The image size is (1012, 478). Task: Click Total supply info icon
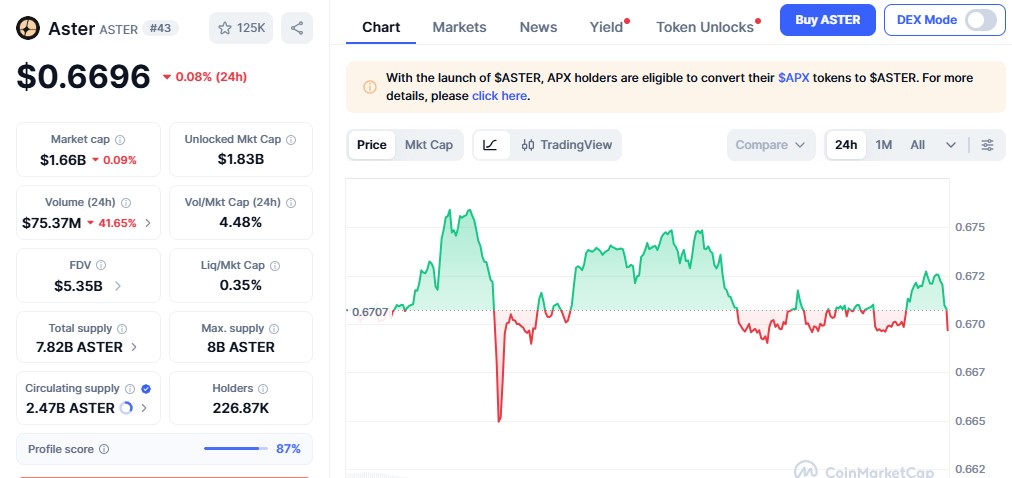click(122, 328)
